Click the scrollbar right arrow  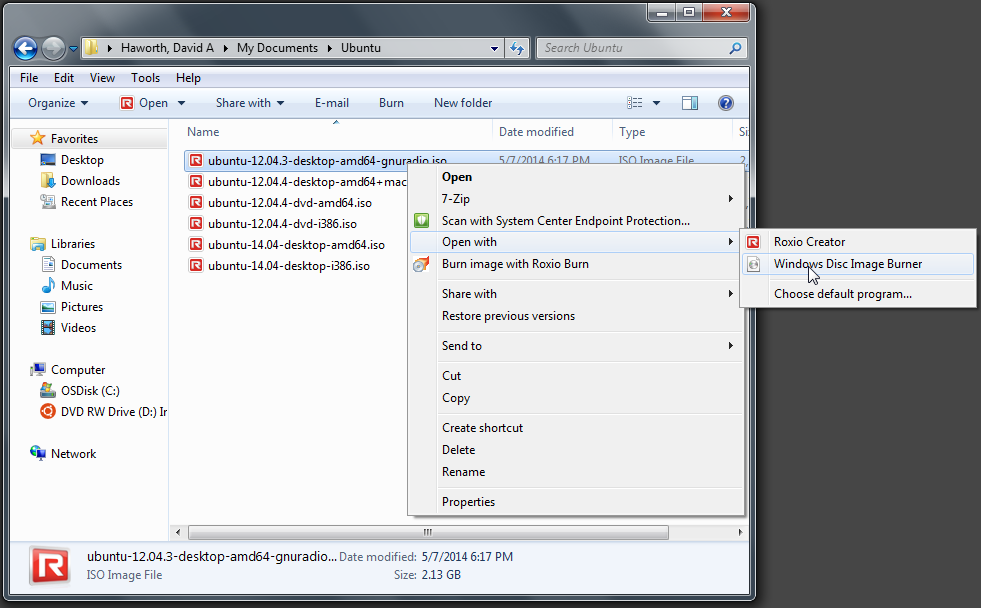[740, 532]
